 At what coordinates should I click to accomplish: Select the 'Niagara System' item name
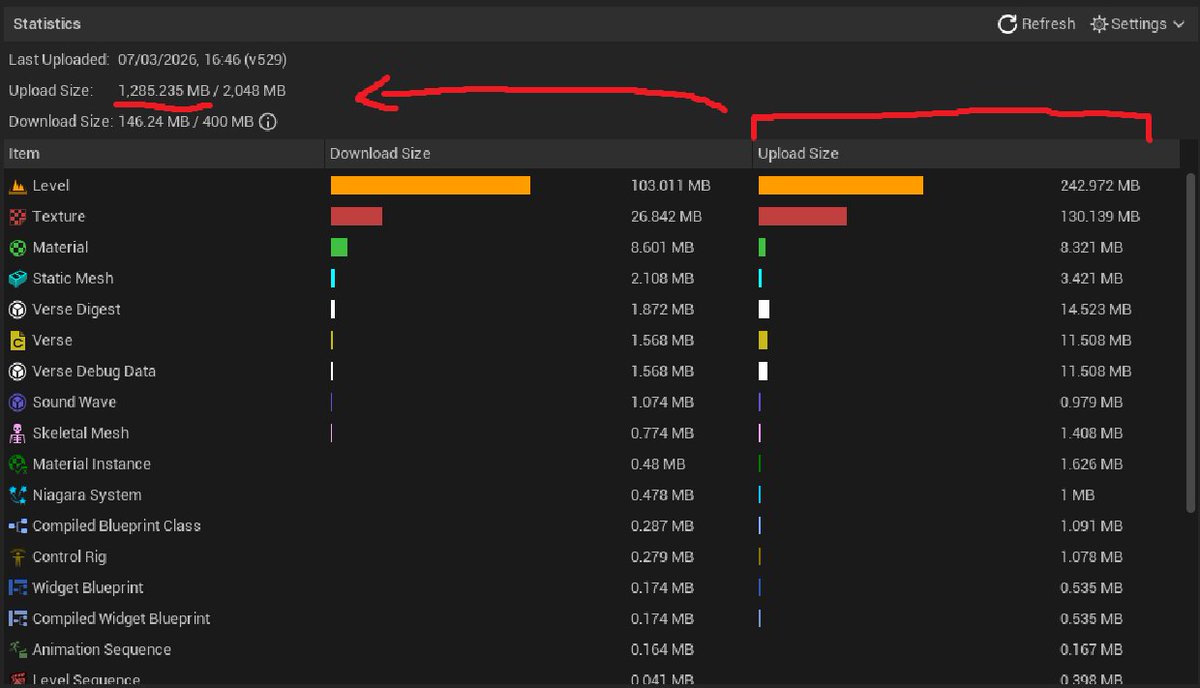tap(87, 496)
